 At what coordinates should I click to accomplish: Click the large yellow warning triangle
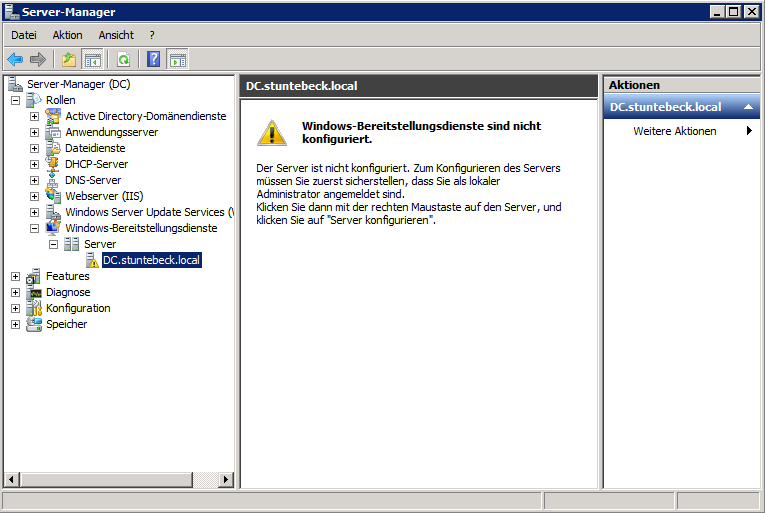[272, 133]
